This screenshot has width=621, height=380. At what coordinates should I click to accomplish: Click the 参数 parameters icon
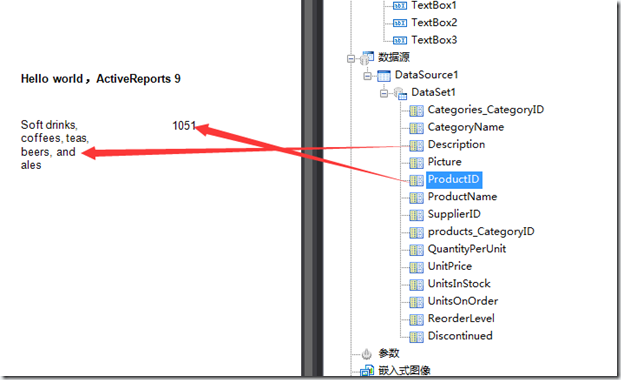click(367, 353)
